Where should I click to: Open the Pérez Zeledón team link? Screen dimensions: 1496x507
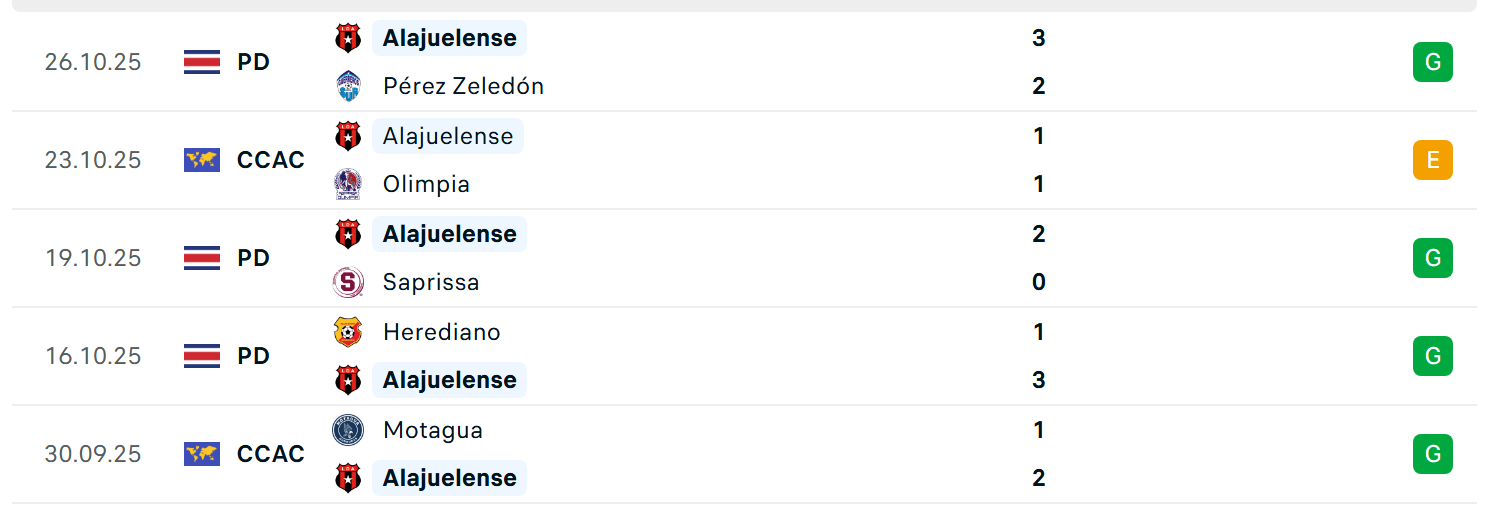coord(463,86)
